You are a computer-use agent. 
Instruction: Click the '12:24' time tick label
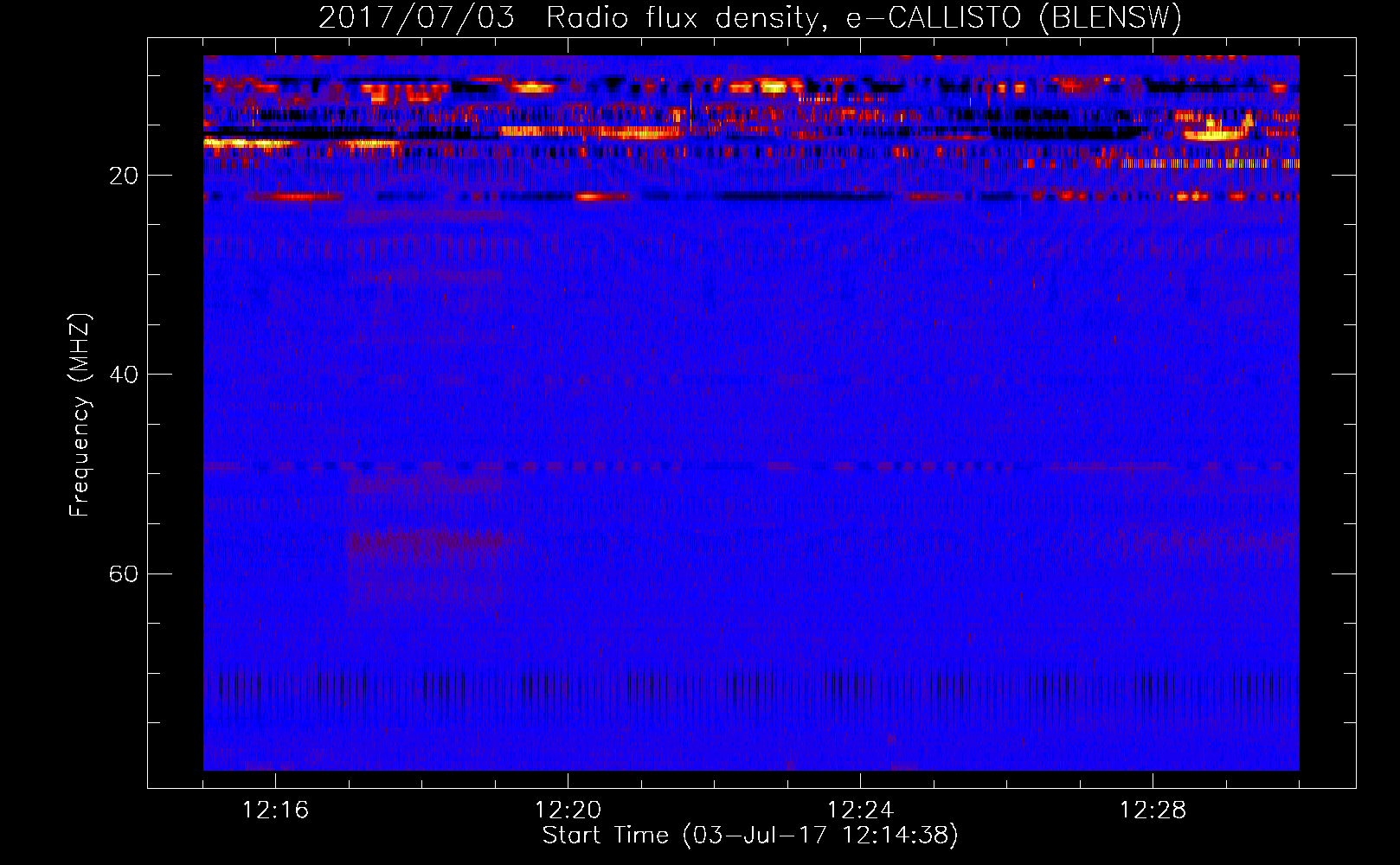(x=860, y=811)
